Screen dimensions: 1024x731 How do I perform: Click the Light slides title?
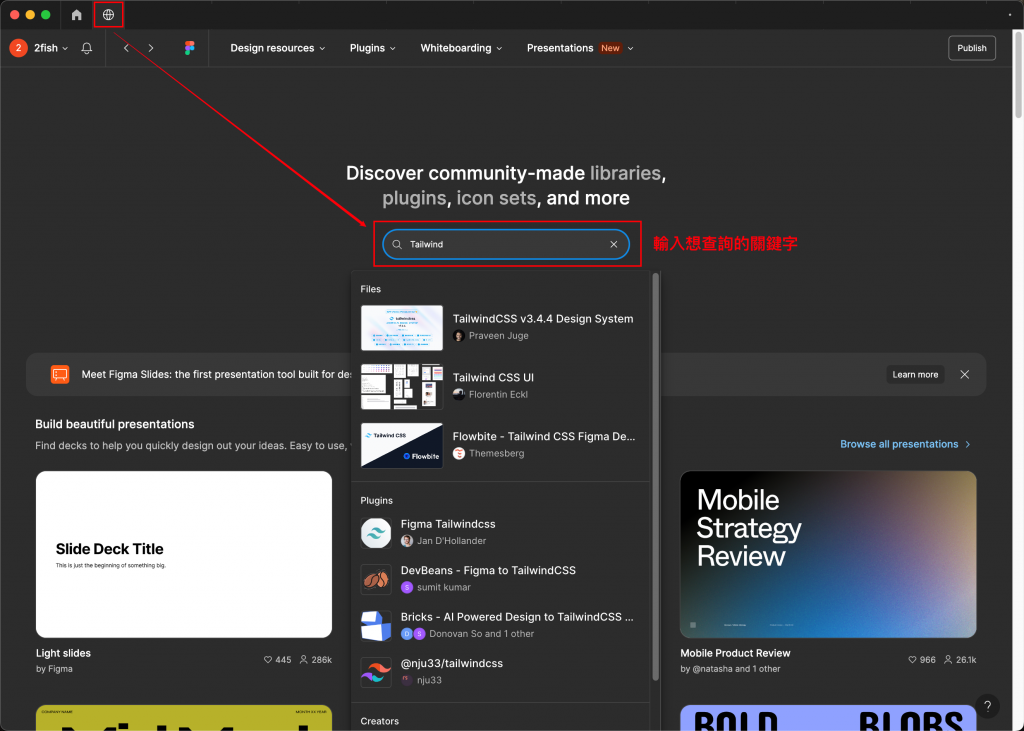coord(63,653)
